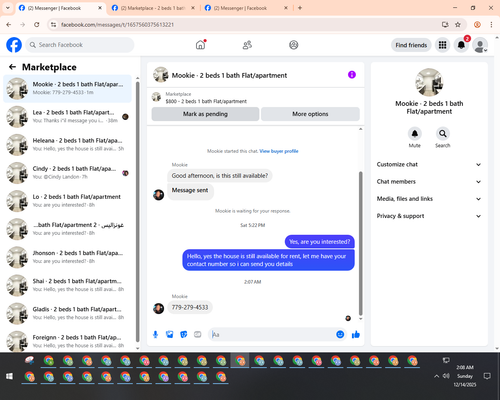The image size is (500, 400).
Task: Open the Shai conversation
Action: pos(67,285)
